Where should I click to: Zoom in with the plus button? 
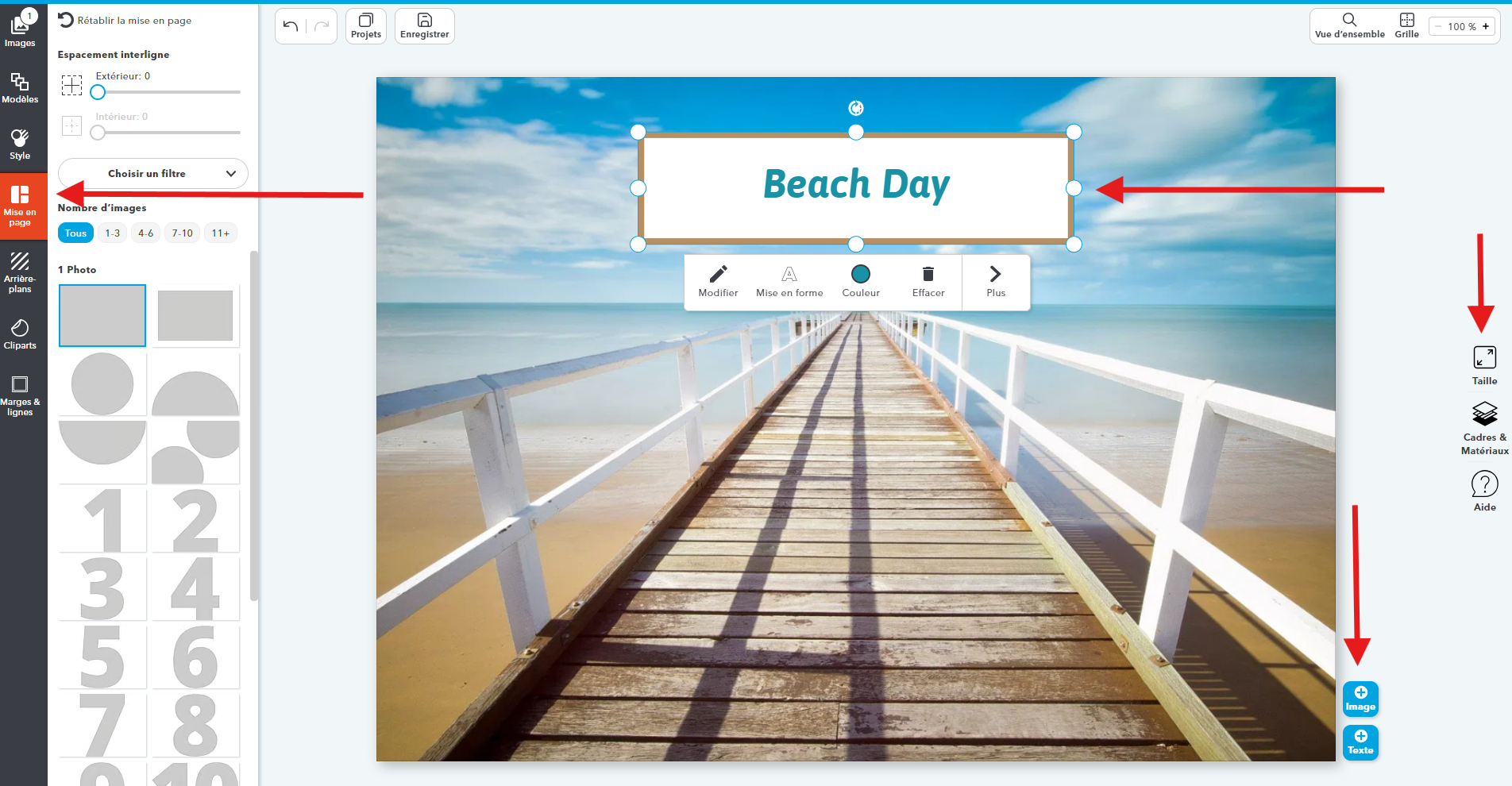(1486, 26)
